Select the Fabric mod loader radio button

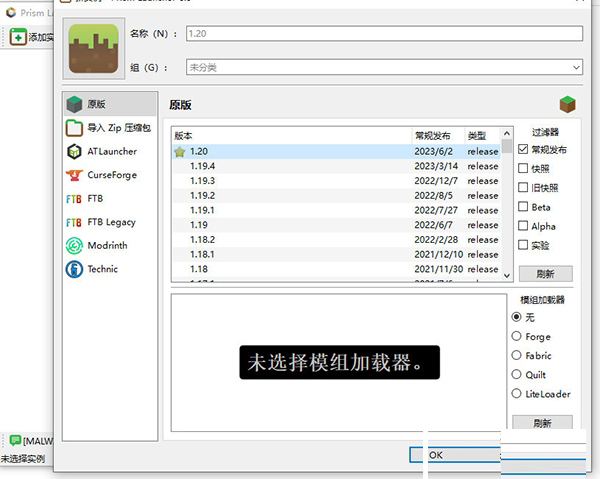pos(517,355)
